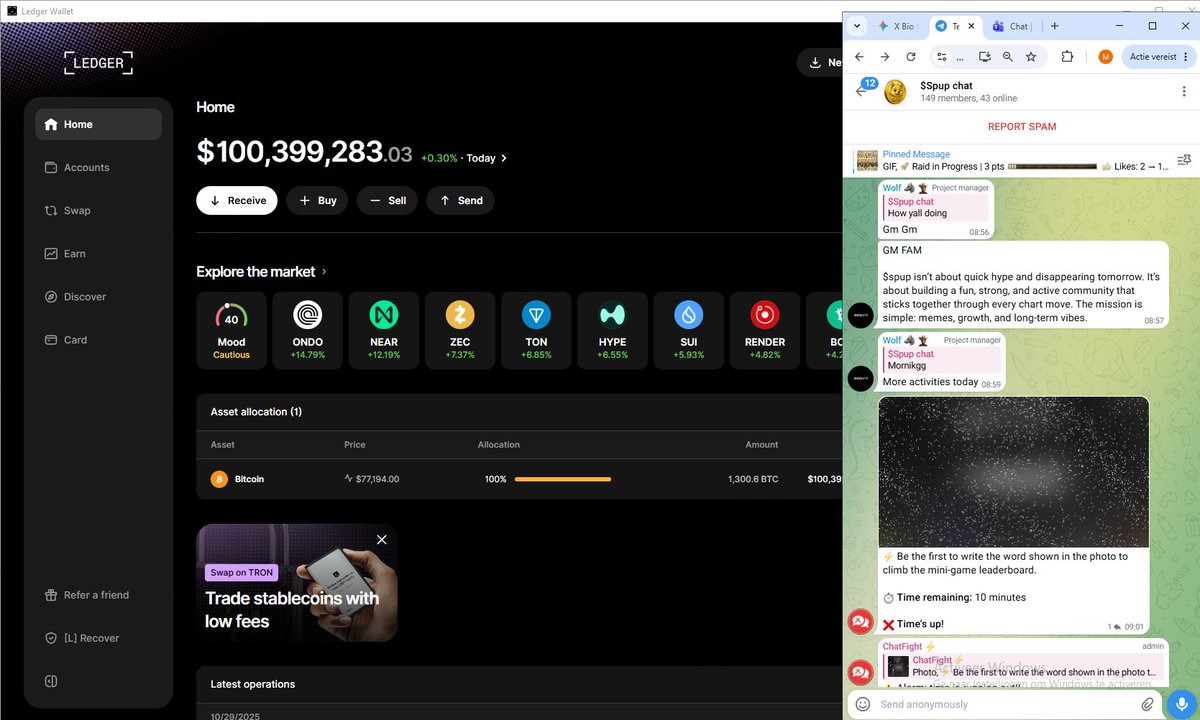
Task: Click the download button in Ledger header
Action: [x=820, y=62]
